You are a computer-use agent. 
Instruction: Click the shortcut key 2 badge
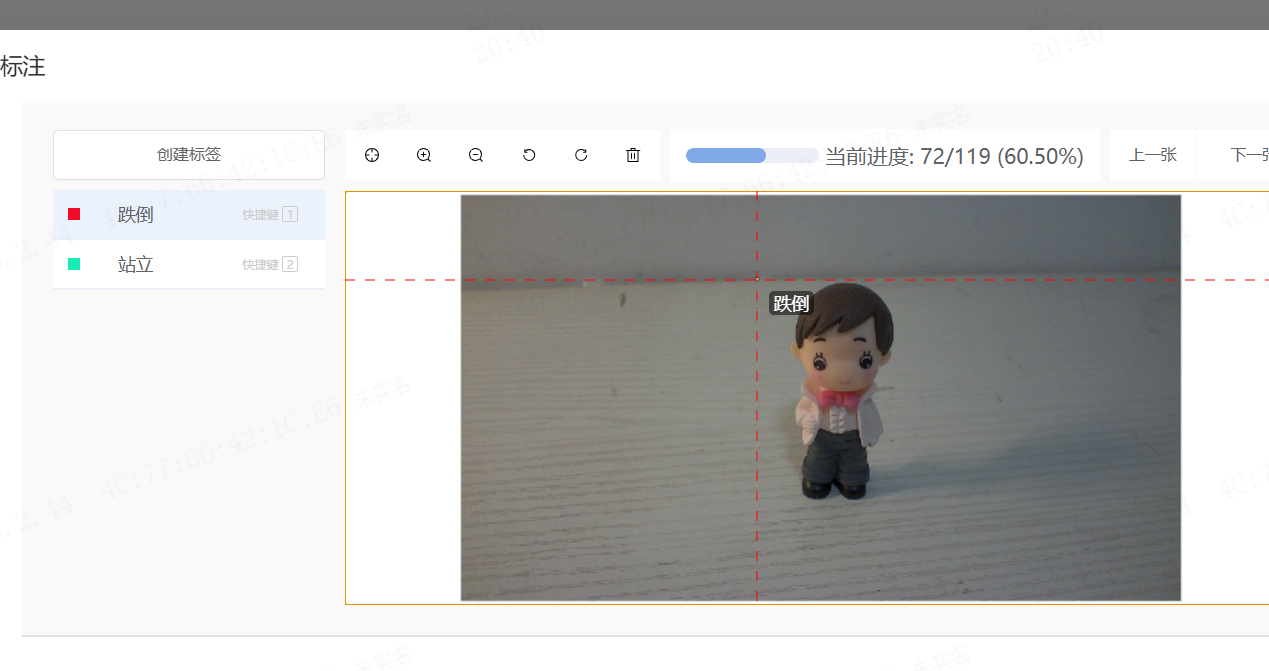[289, 264]
